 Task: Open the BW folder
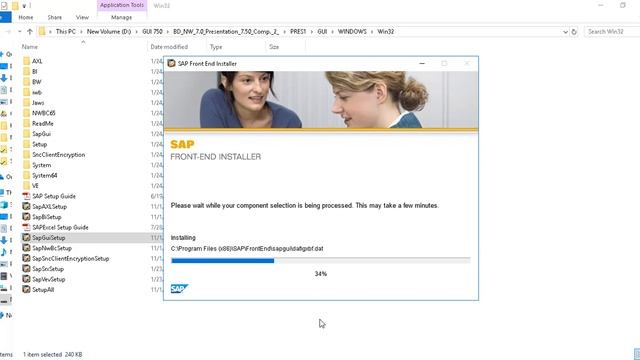pos(36,82)
